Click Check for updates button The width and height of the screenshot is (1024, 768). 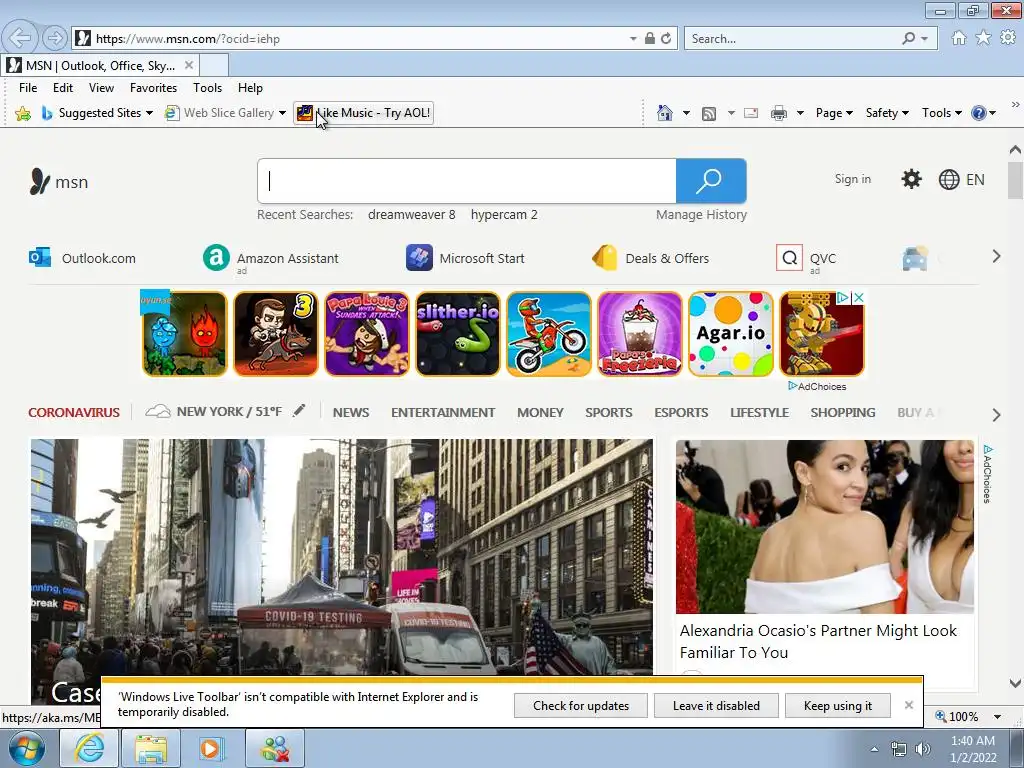coord(581,705)
